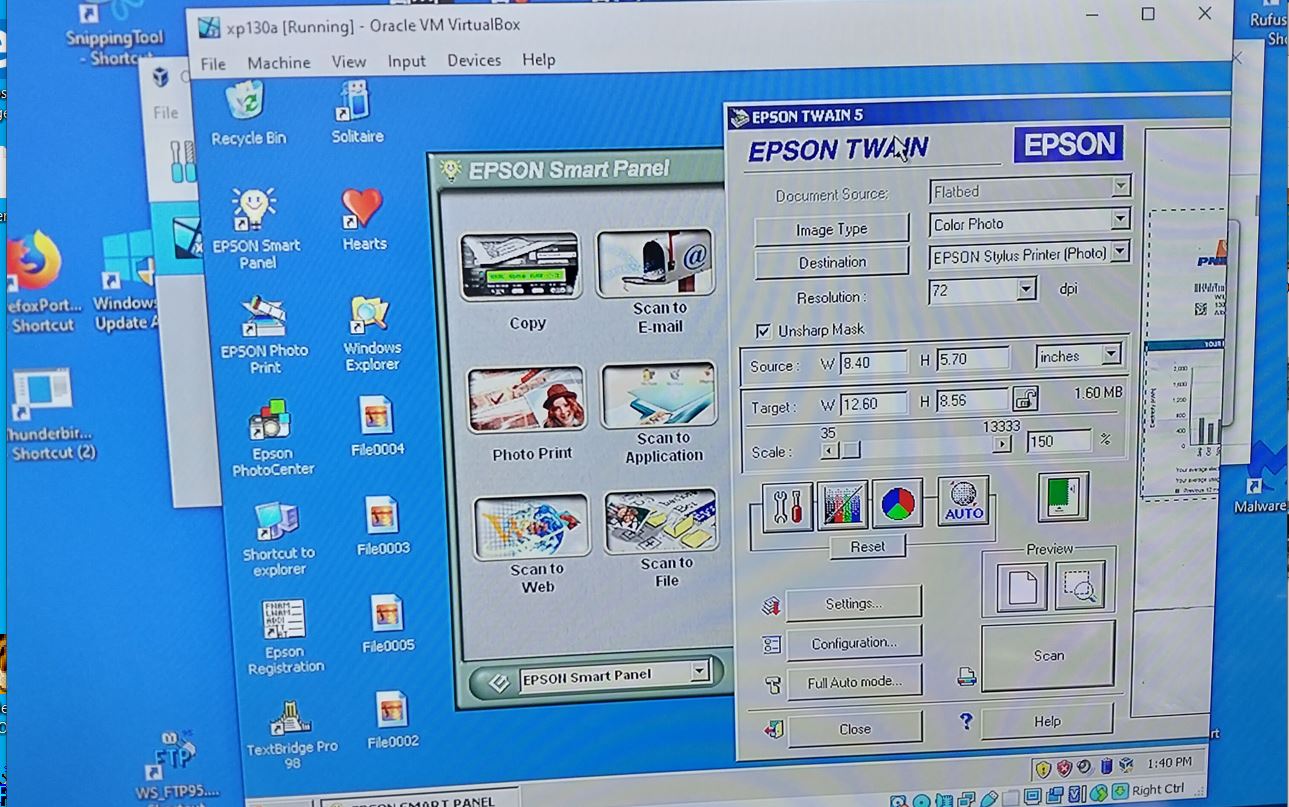The height and width of the screenshot is (807, 1289).
Task: Launch Scan to Application in Smart Panel
Action: [x=658, y=395]
